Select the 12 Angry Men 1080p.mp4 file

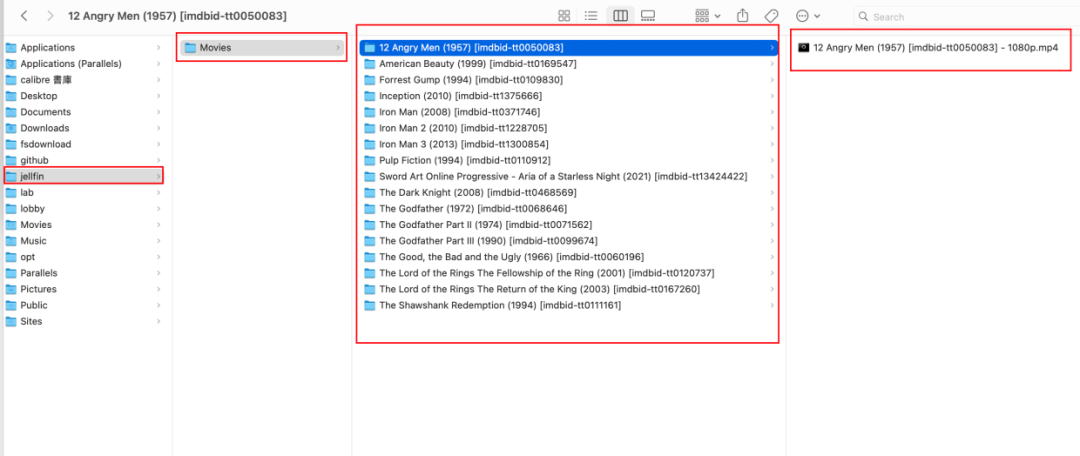pyautogui.click(x=928, y=48)
